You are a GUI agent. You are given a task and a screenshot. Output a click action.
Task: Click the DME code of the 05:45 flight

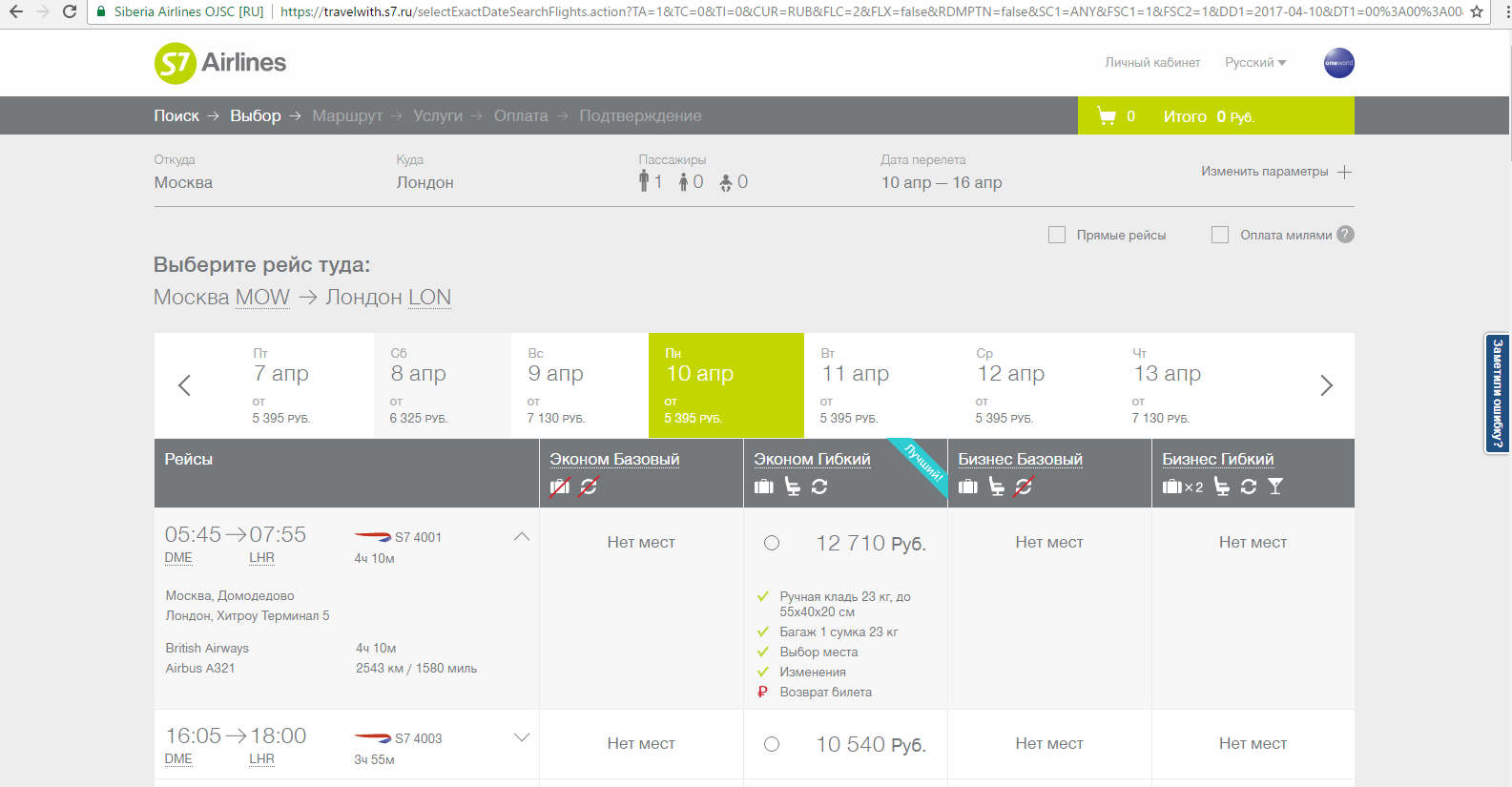point(178,558)
